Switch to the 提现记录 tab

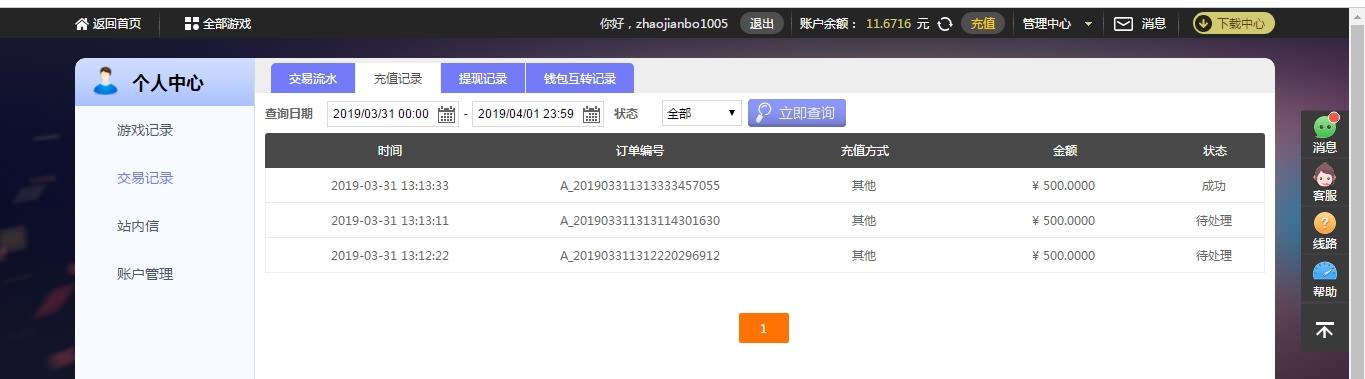click(x=483, y=78)
